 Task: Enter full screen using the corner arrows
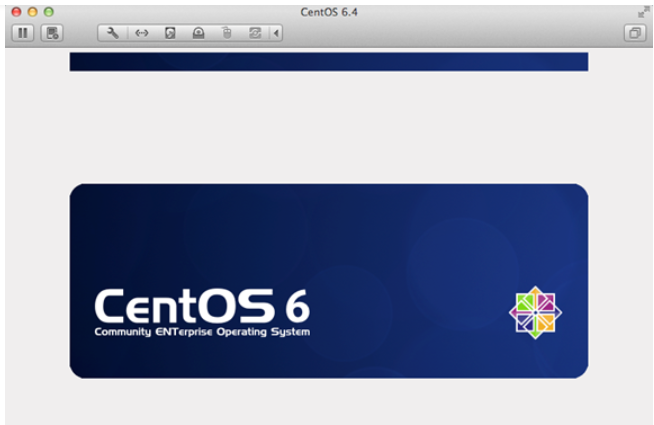pos(641,11)
